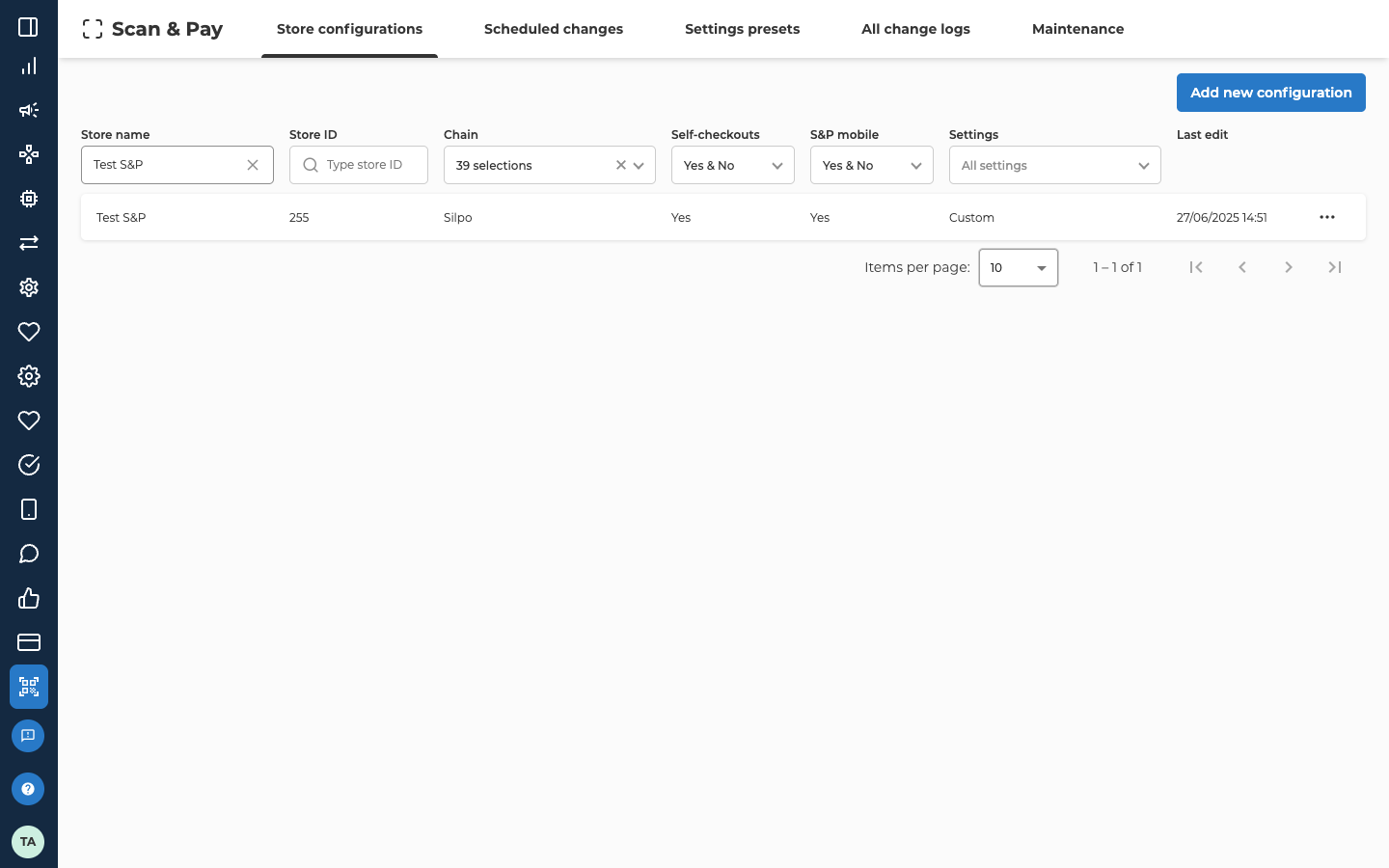Open the All settings dropdown
The image size is (1389, 868).
coord(1055,165)
